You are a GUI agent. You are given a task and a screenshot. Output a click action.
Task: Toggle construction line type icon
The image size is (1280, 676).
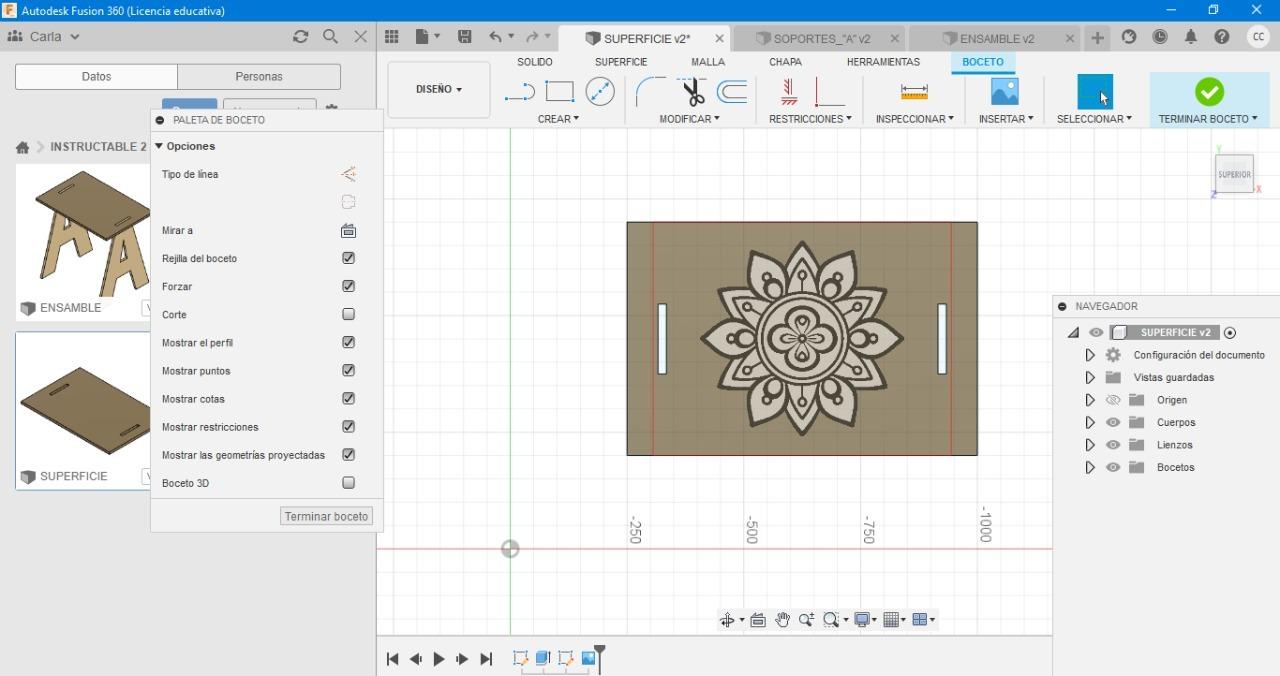click(x=348, y=174)
